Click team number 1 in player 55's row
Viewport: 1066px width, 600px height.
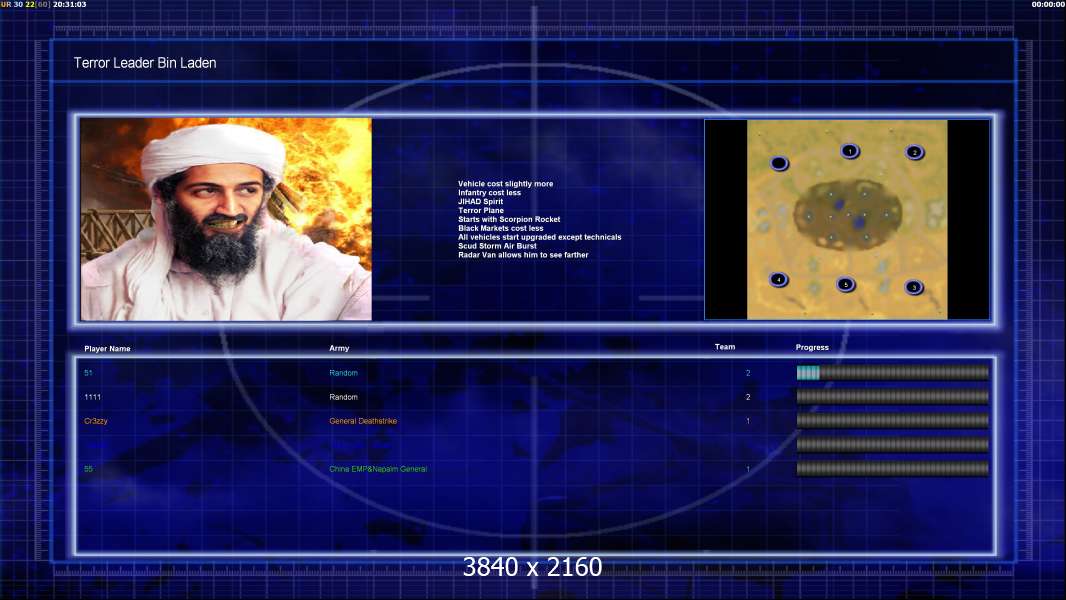[x=748, y=469]
